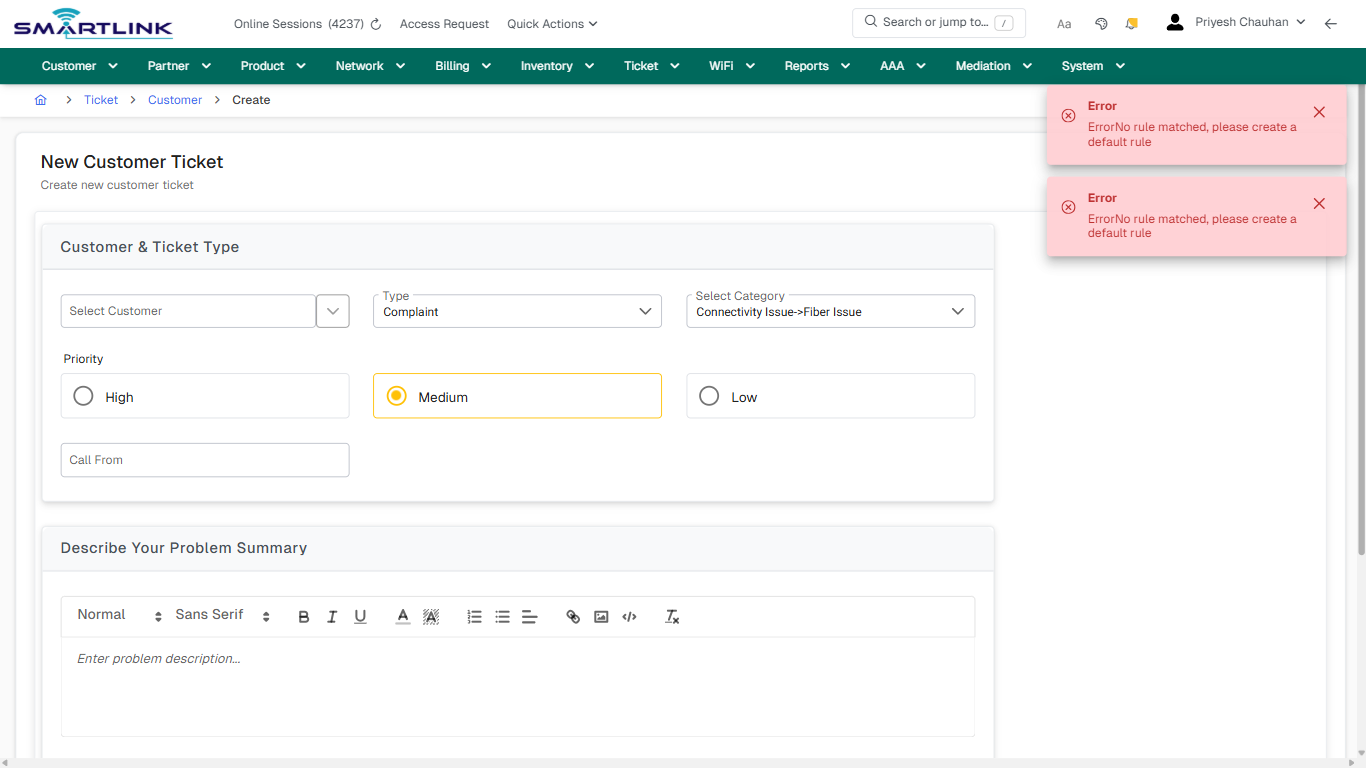The height and width of the screenshot is (768, 1366).
Task: Dismiss the first Error notification
Action: point(1319,112)
